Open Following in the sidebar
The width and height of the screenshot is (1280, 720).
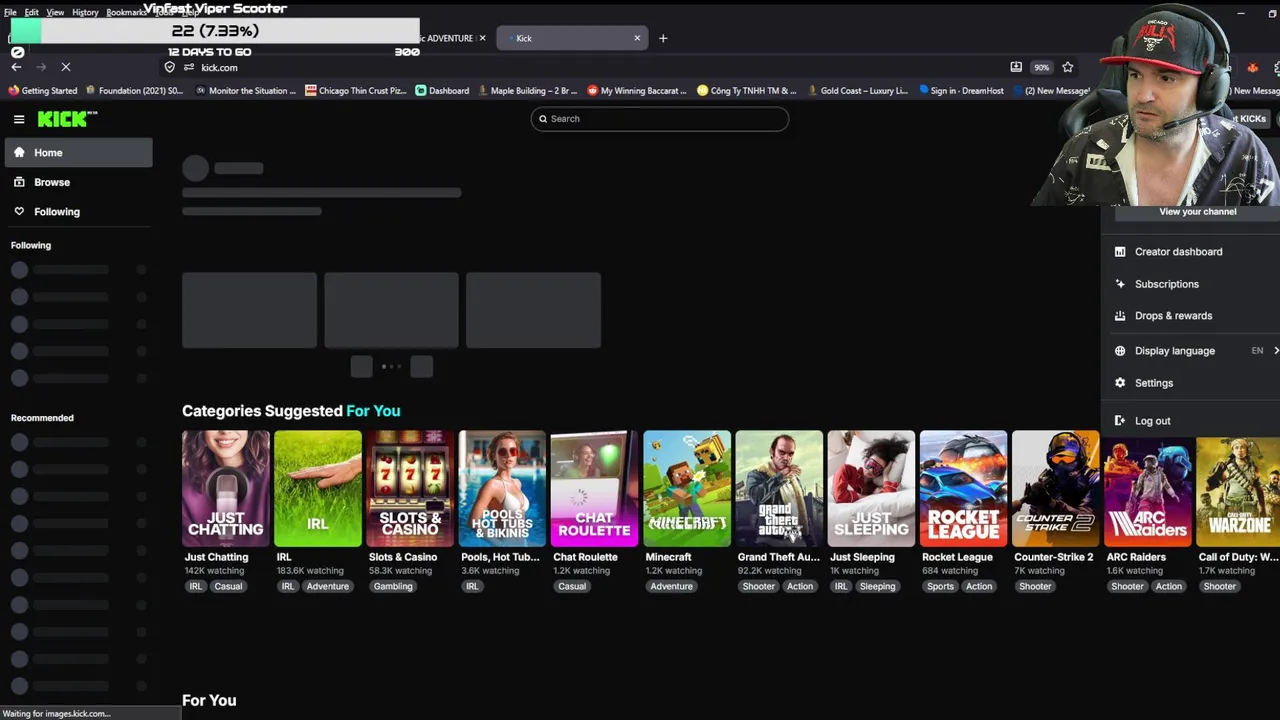click(x=79, y=212)
